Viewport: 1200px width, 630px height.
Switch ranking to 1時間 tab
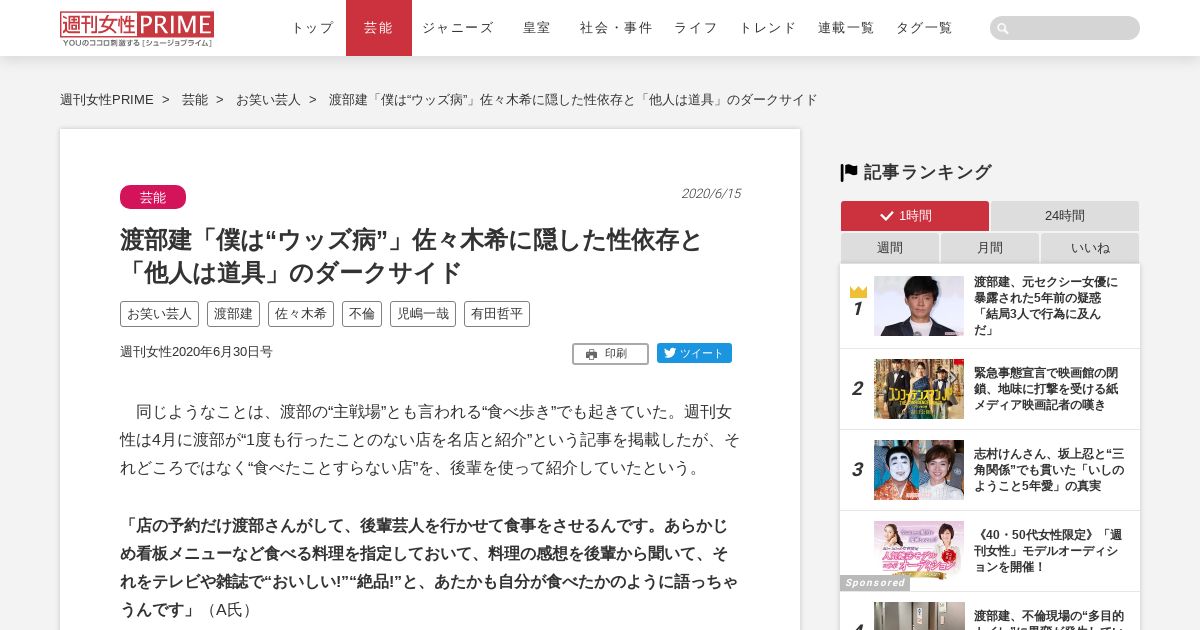pos(915,216)
